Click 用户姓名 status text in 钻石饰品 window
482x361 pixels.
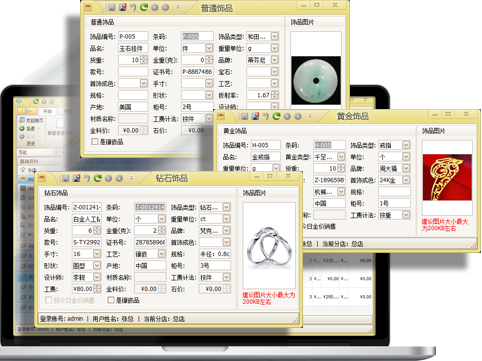click(113, 319)
